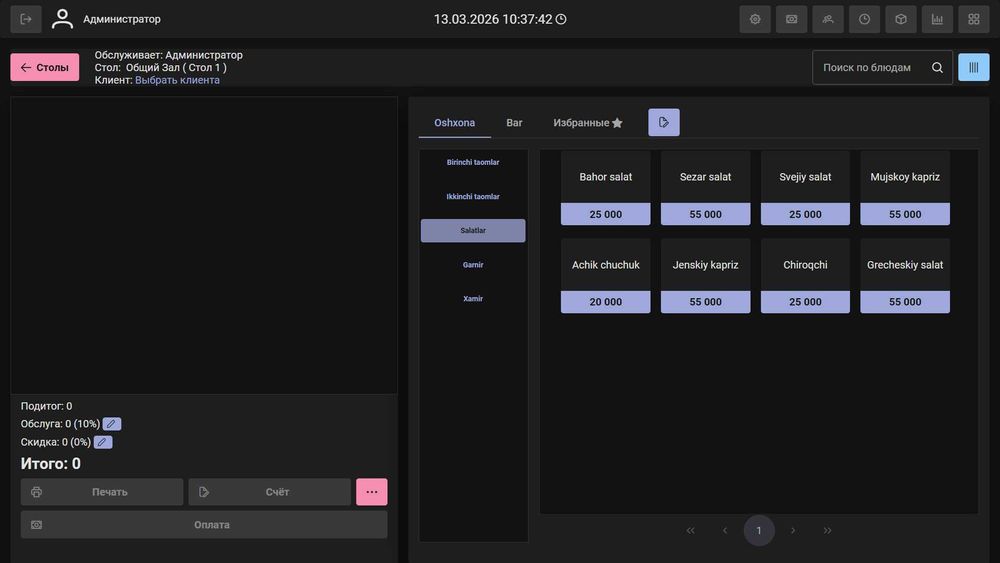The width and height of the screenshot is (1000, 563).
Task: Click the purple note icon beside Избранные
Action: click(664, 122)
